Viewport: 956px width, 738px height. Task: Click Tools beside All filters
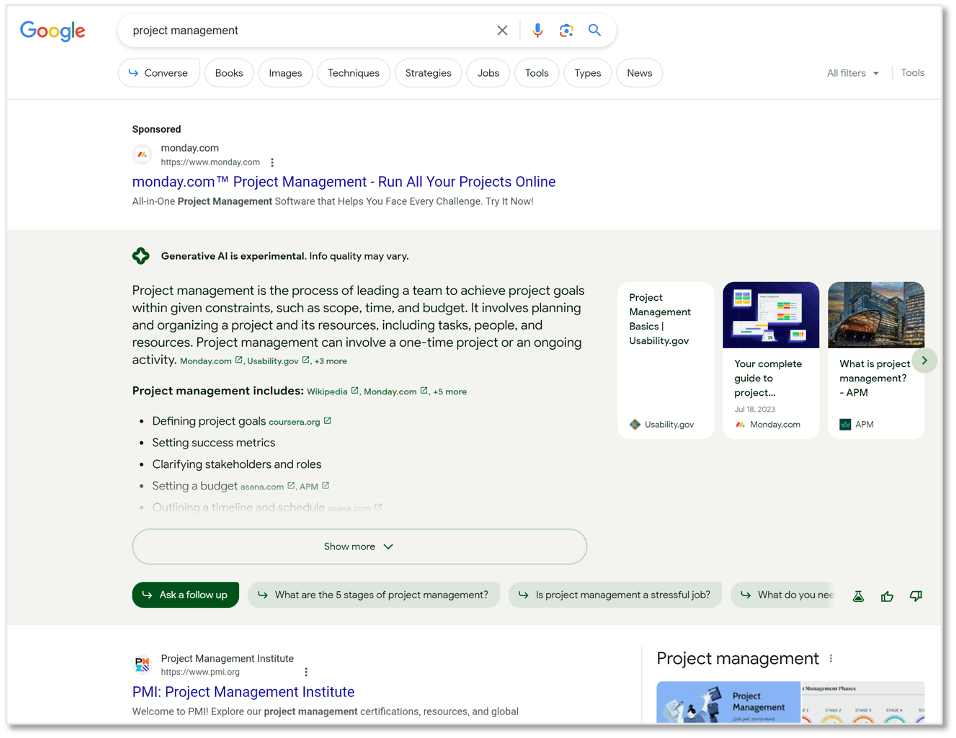(x=913, y=73)
